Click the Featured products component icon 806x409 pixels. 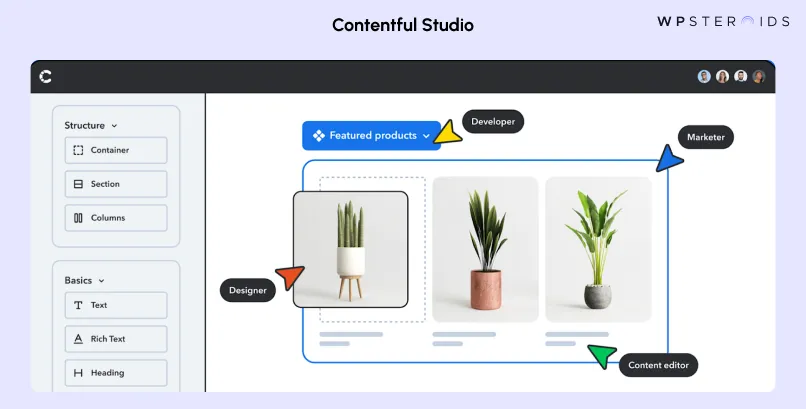(319, 136)
